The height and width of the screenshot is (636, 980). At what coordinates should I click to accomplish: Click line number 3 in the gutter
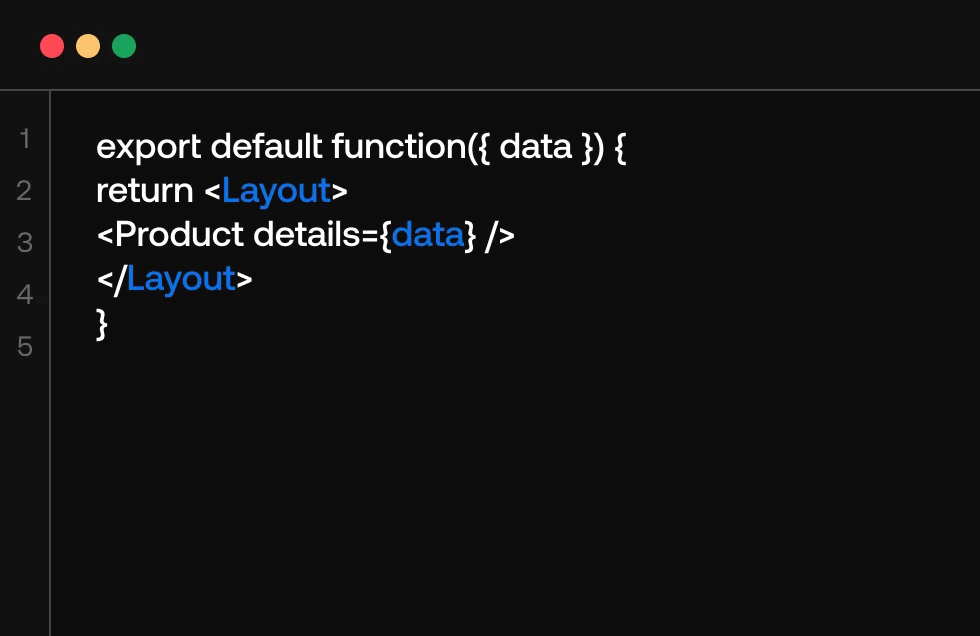tap(25, 242)
